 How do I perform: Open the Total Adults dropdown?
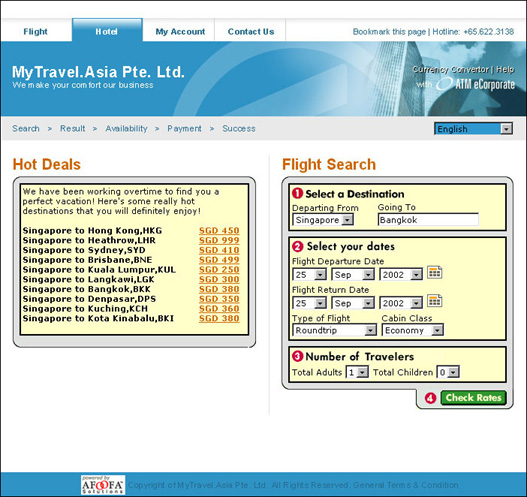click(x=357, y=372)
